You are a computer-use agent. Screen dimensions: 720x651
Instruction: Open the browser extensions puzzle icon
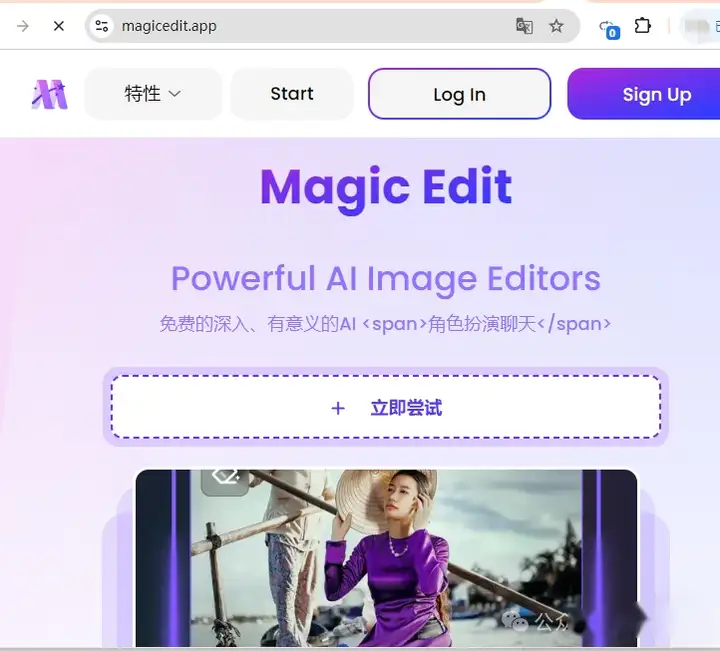coord(642,26)
